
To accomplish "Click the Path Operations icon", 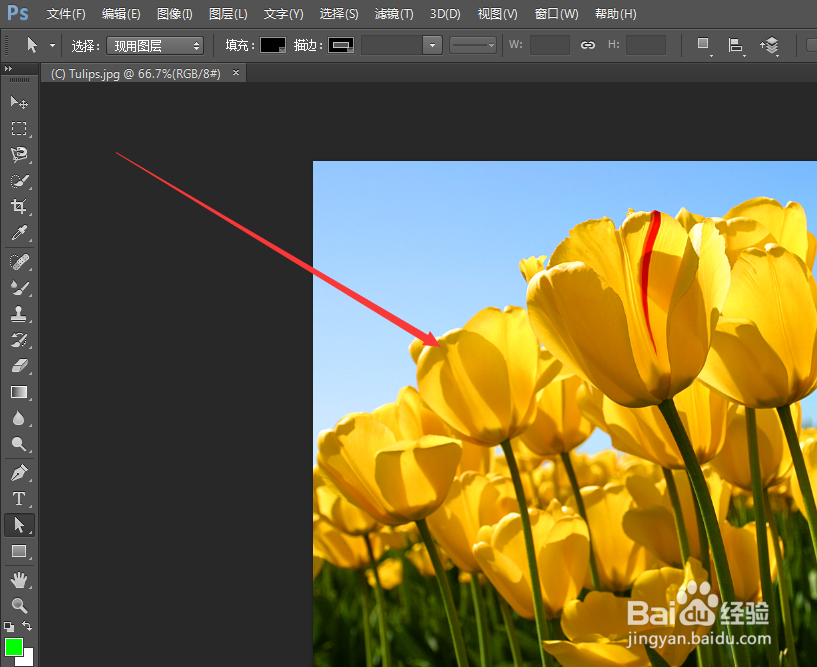I will (x=703, y=45).
